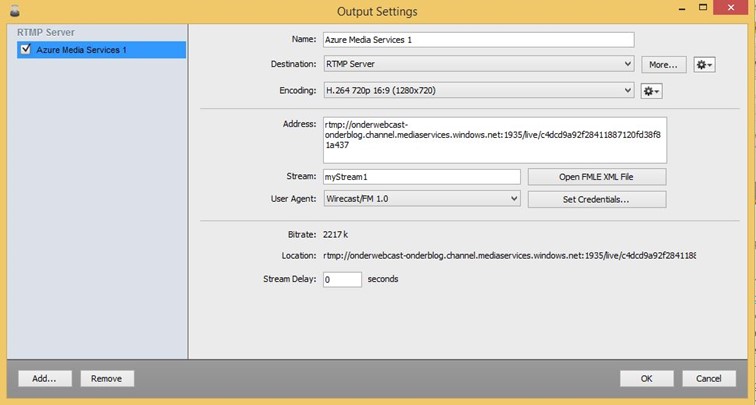The image size is (756, 405).
Task: Click into the Stream Delay input field
Action: [342, 280]
